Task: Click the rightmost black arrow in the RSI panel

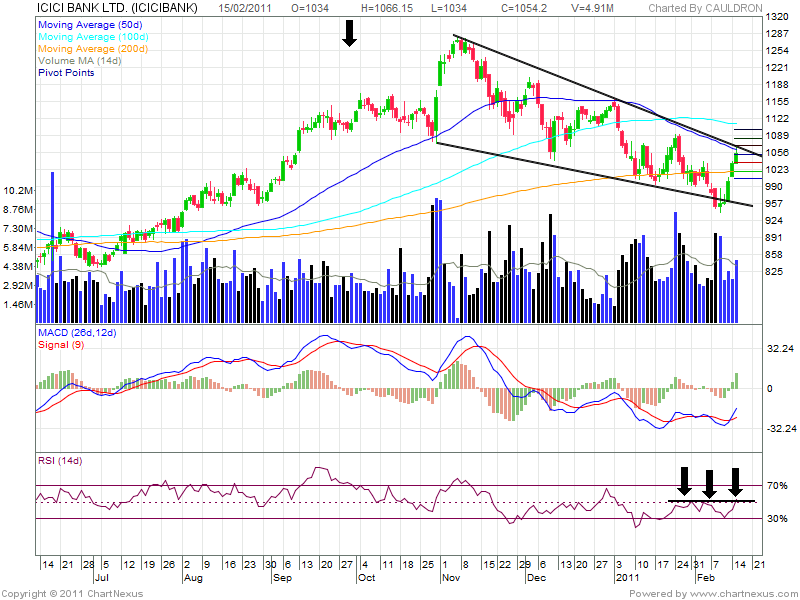Action: [736, 481]
